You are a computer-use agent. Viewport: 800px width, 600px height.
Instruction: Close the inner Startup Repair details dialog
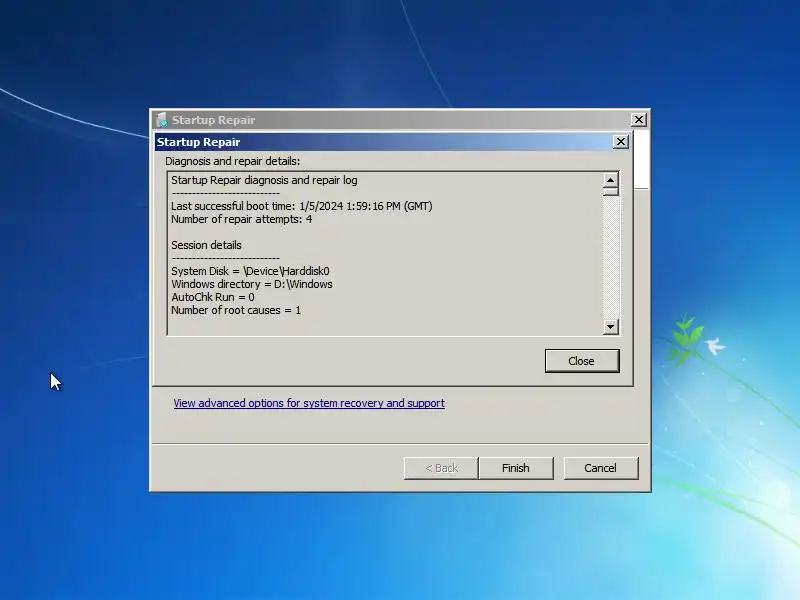point(620,142)
